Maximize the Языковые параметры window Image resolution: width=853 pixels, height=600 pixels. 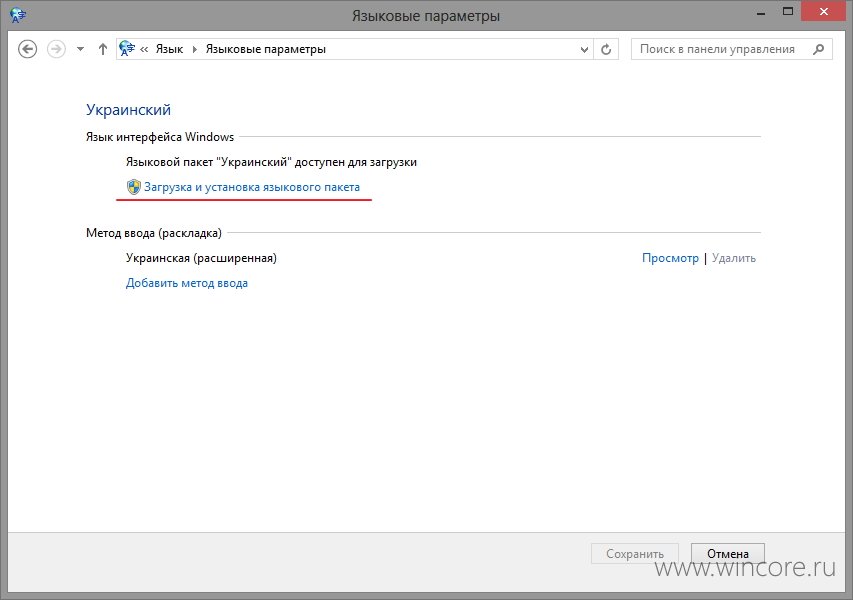[788, 11]
